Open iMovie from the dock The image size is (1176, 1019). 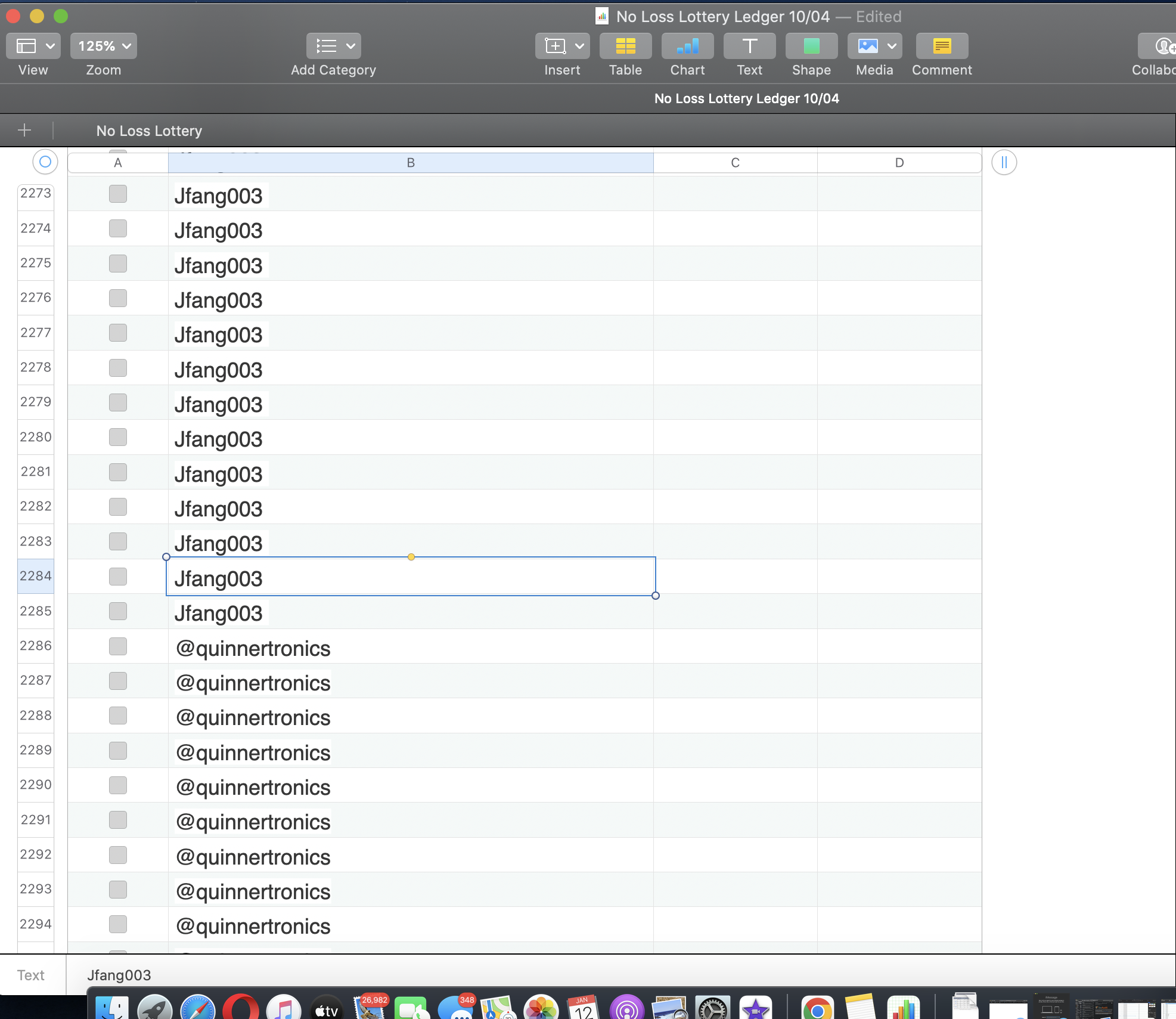(x=756, y=1008)
